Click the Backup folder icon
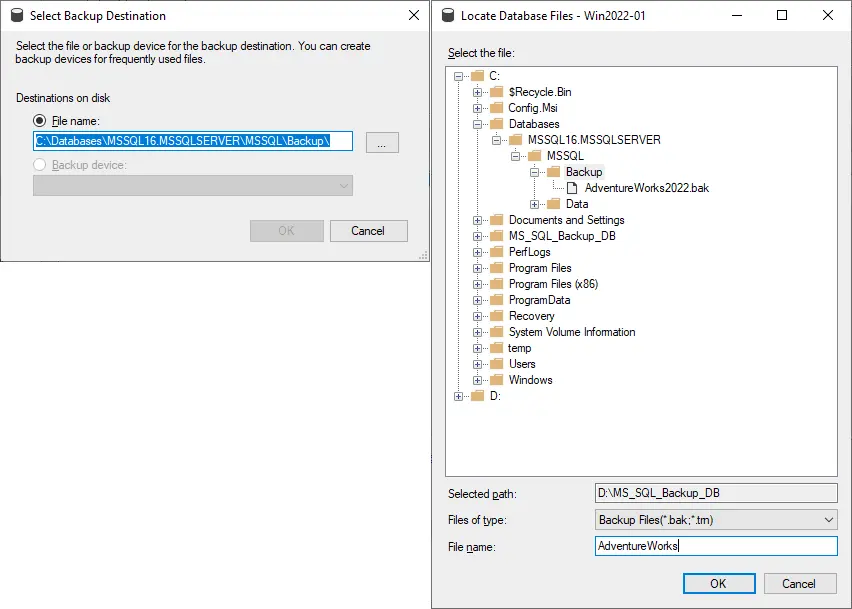Screen dimensions: 852x609 (x=554, y=172)
